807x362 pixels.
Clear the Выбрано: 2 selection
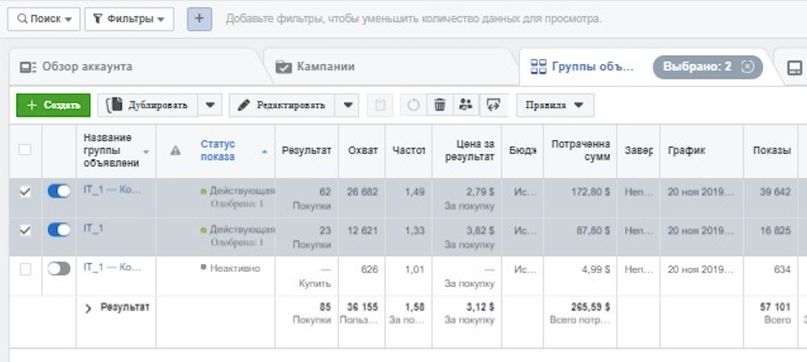(748, 66)
